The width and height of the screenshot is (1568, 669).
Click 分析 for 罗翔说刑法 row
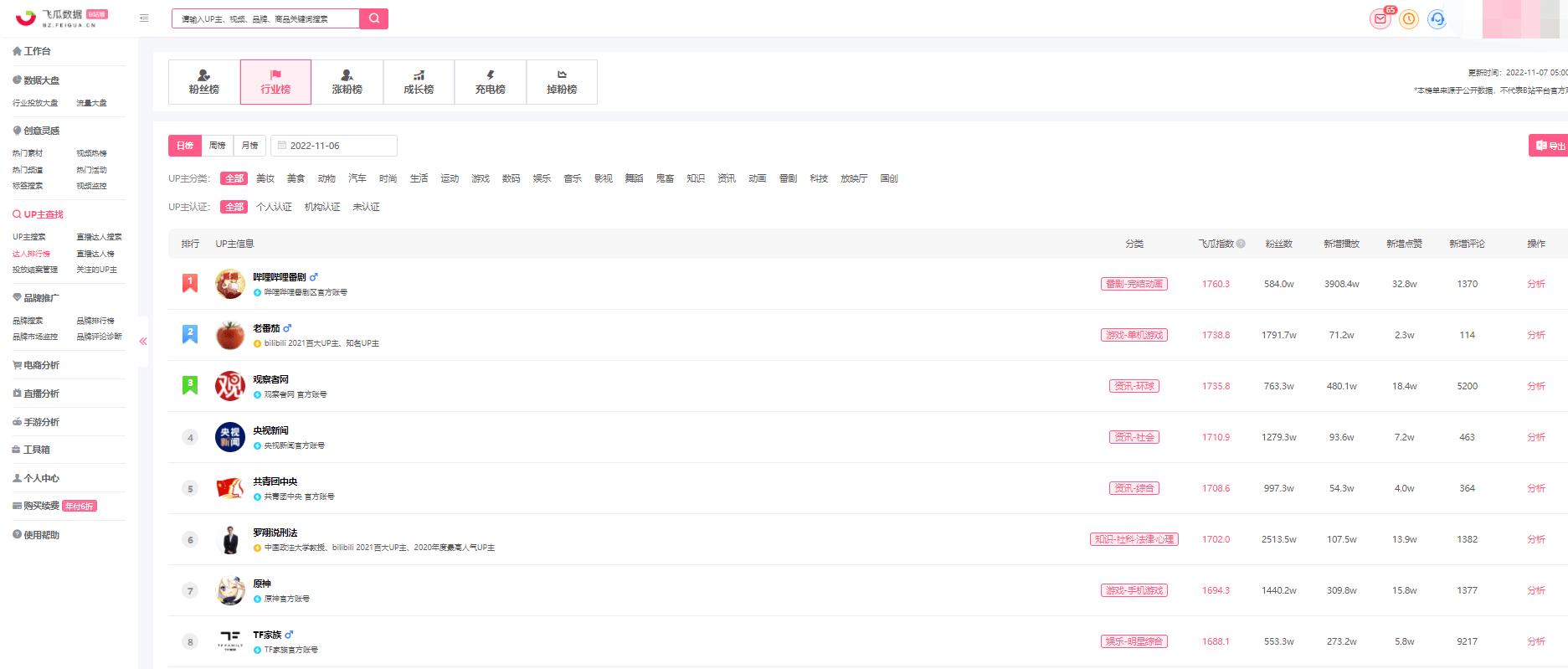pyautogui.click(x=1536, y=539)
